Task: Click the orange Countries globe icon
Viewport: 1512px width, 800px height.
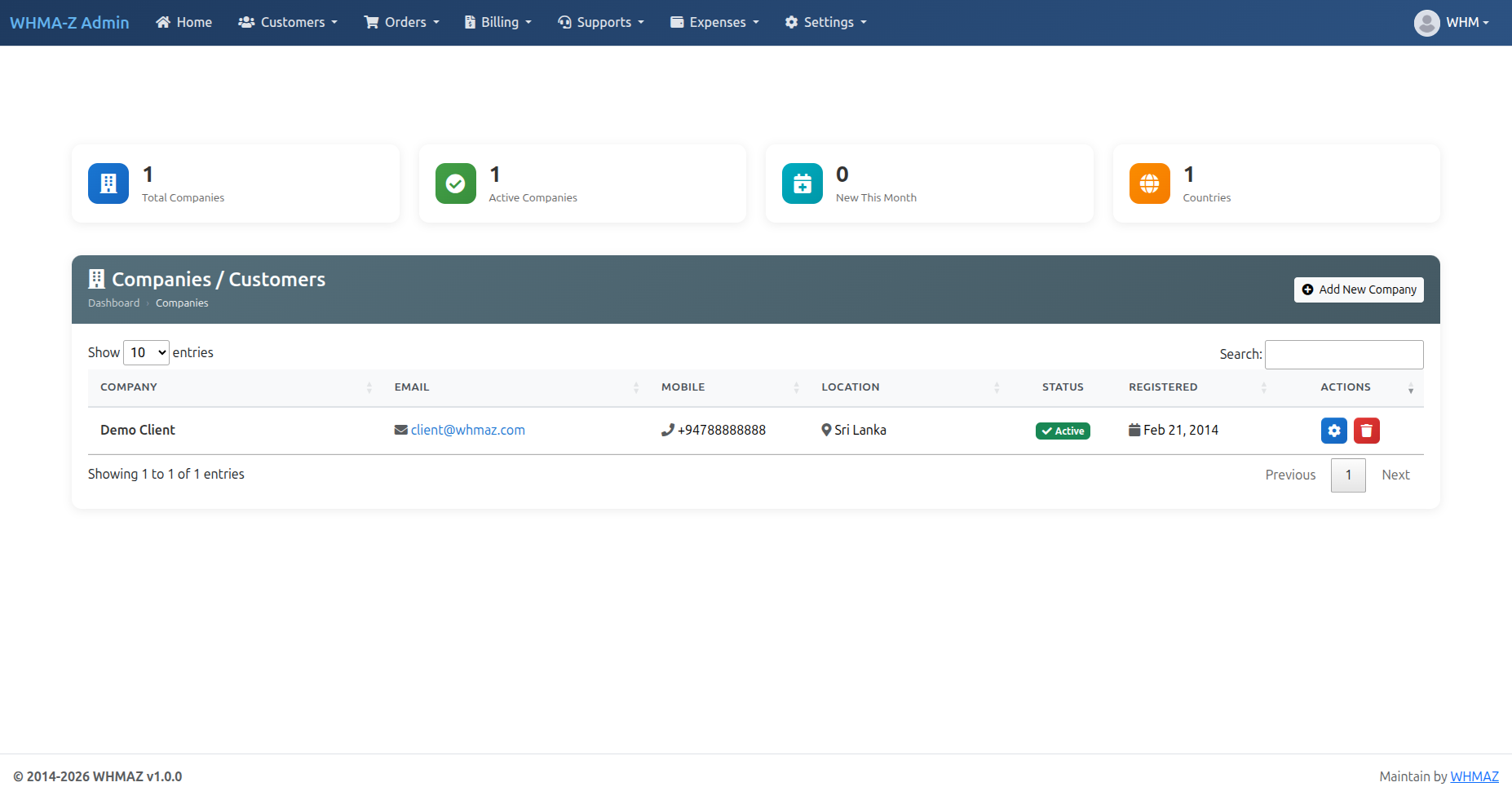Action: coord(1149,183)
